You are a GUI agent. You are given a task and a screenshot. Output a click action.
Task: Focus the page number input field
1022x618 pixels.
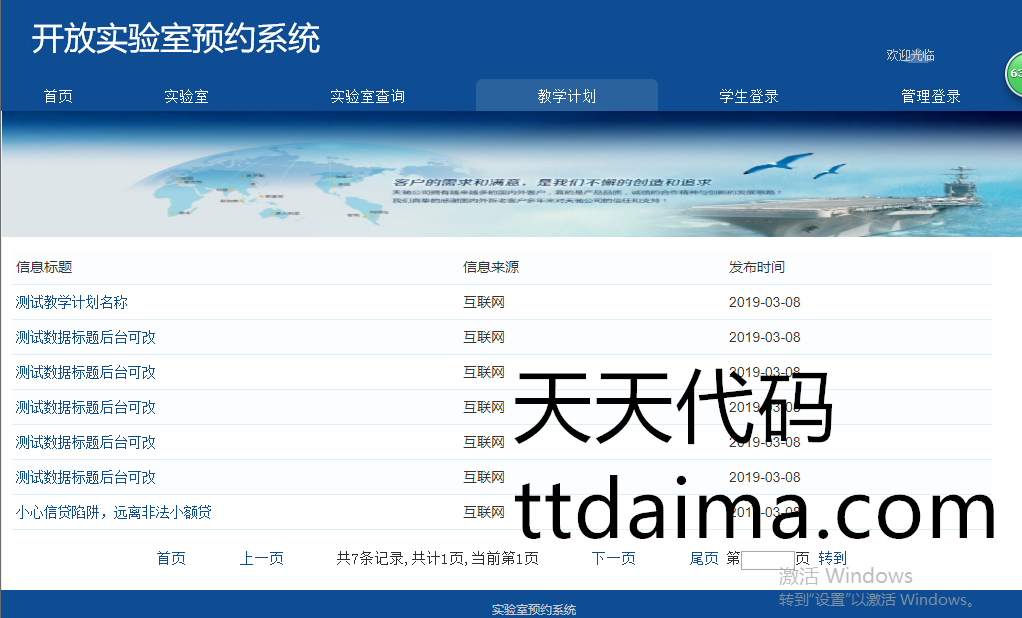(767, 559)
